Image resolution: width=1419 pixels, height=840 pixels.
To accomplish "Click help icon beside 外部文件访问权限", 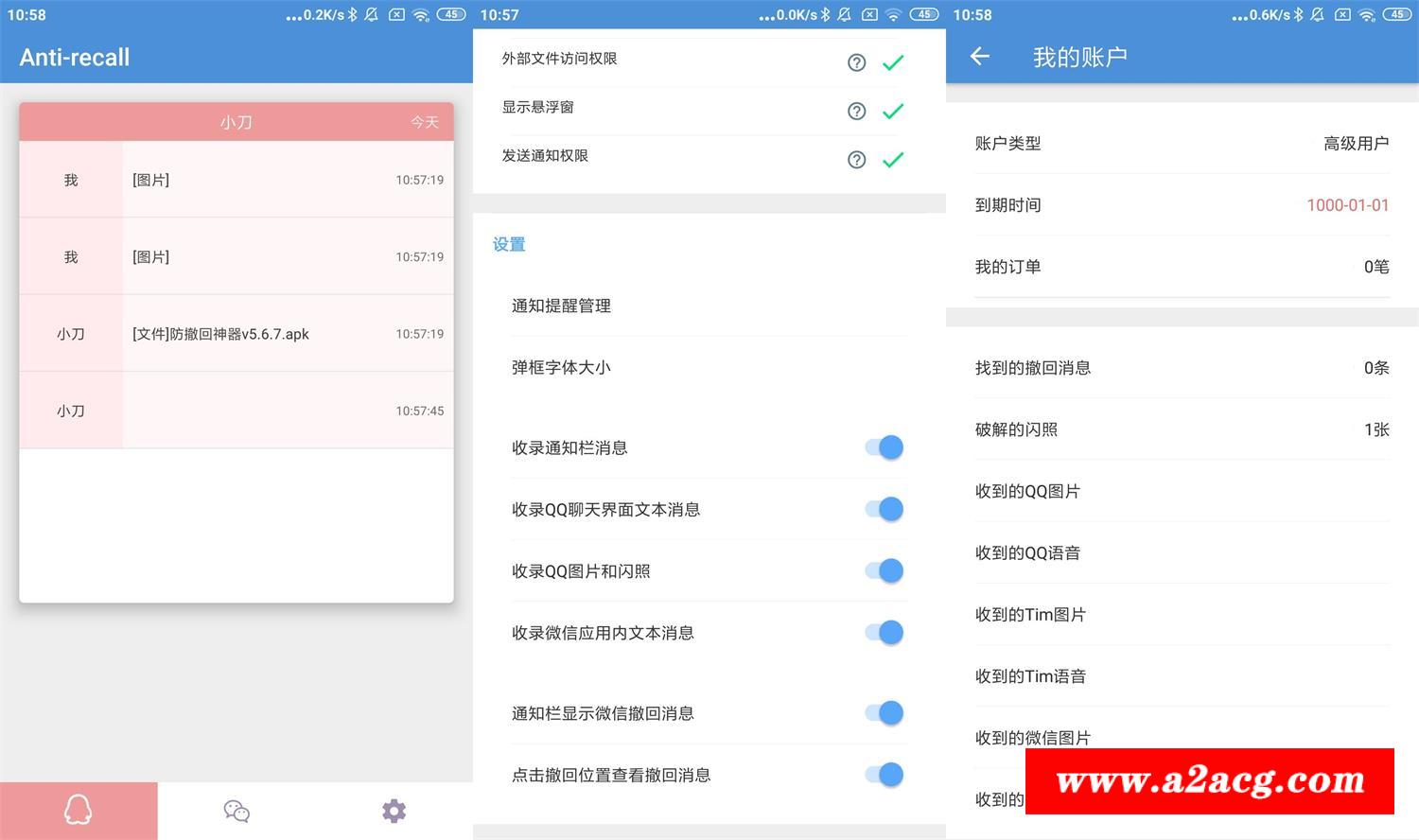I will pos(856,62).
